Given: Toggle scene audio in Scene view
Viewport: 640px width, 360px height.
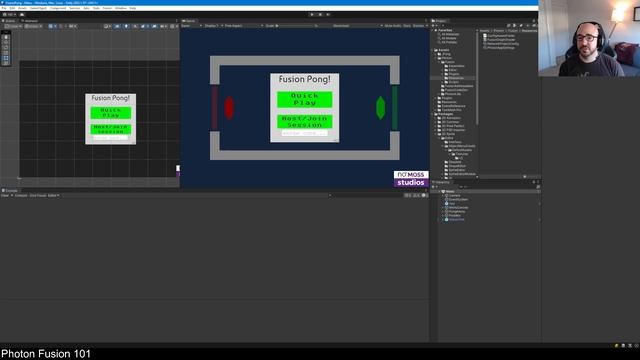Looking at the screenshot, I should tap(135, 26).
